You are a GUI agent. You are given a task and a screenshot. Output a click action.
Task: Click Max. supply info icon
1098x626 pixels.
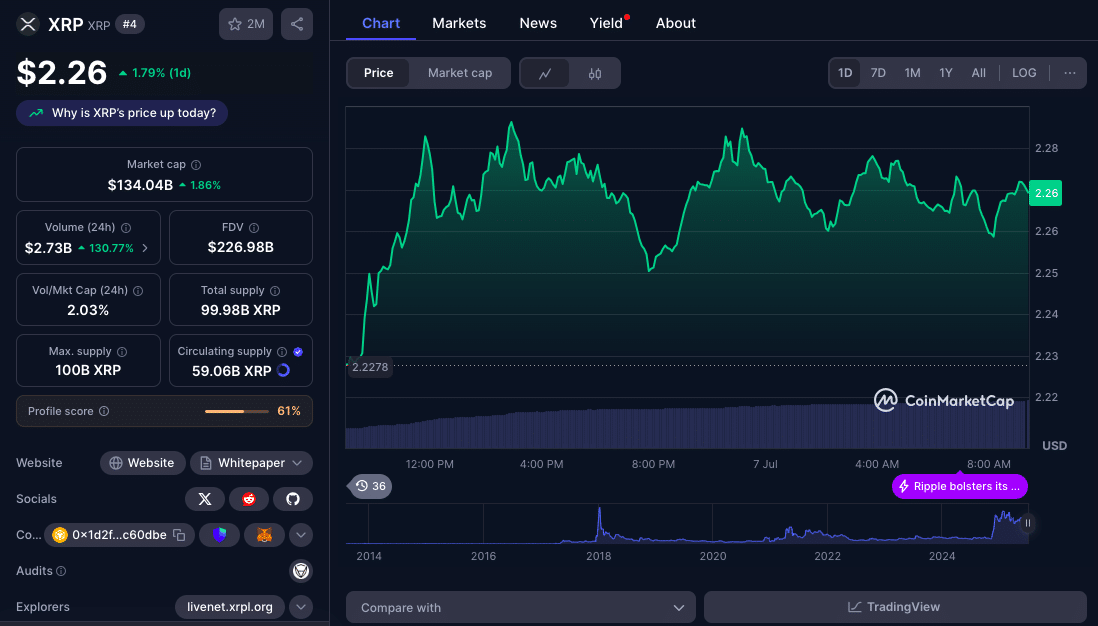(x=122, y=352)
